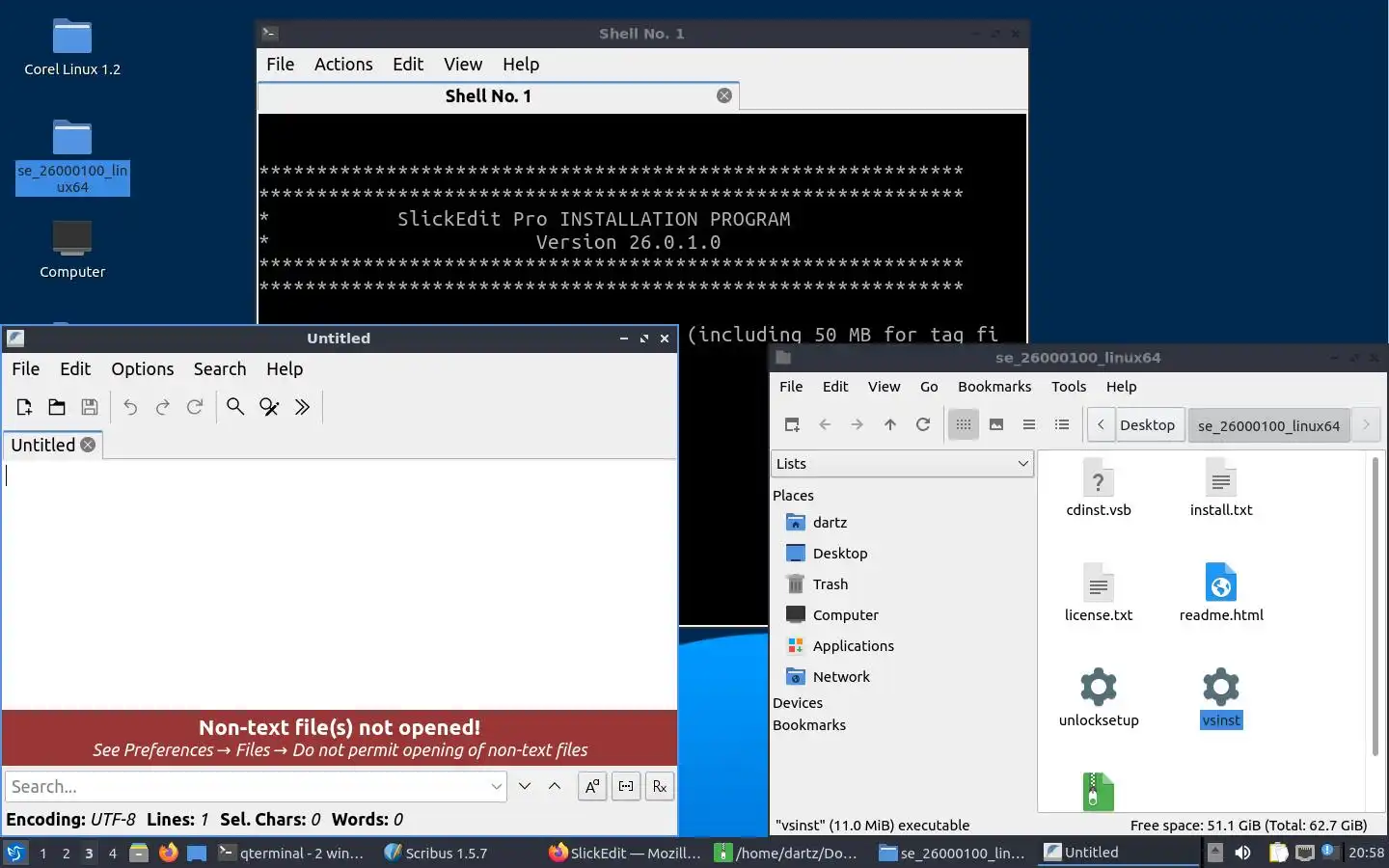Close the Shell No. 1 terminal tab

point(724,95)
